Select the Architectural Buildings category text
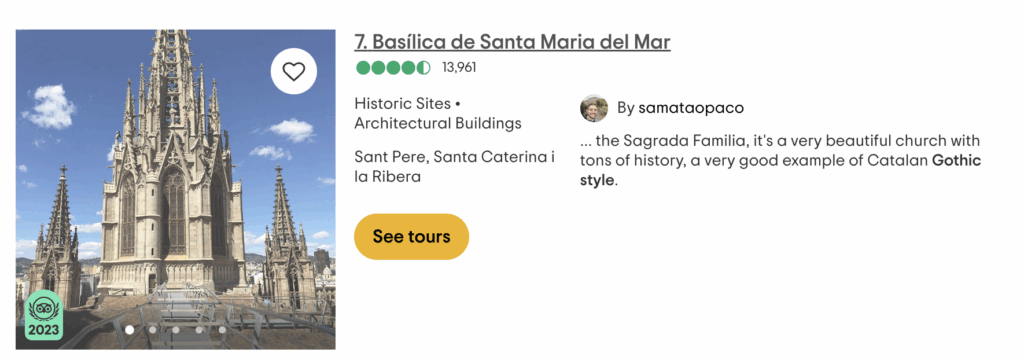Image resolution: width=1024 pixels, height=360 pixels. pos(438,123)
